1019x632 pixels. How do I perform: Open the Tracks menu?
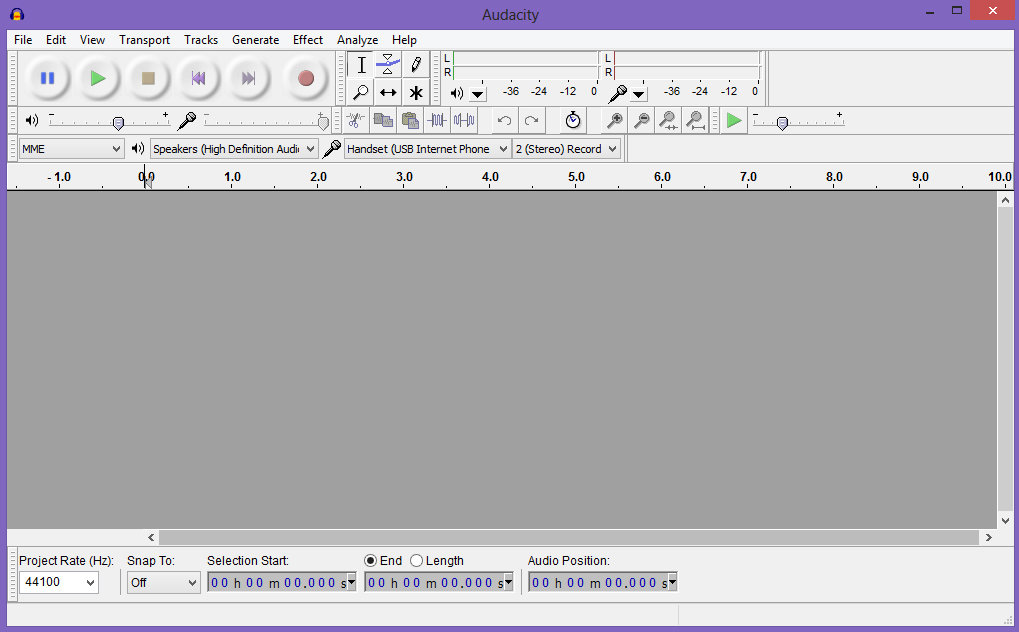201,40
